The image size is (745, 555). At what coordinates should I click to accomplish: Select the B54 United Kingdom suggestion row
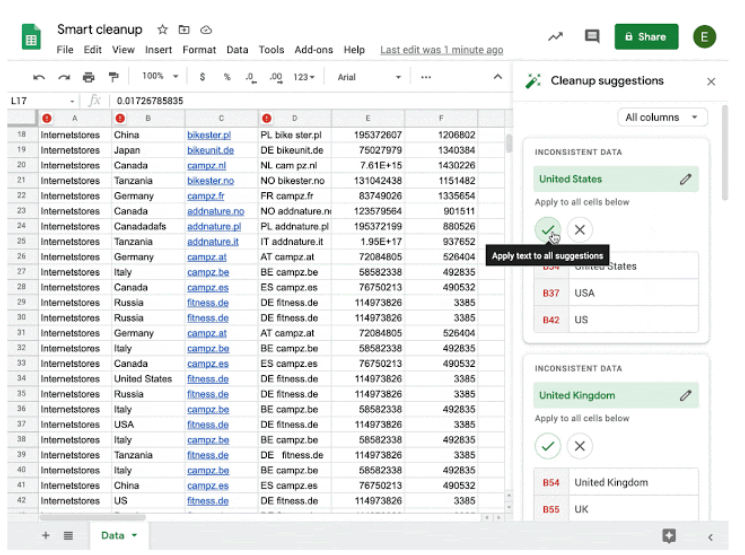pos(616,482)
